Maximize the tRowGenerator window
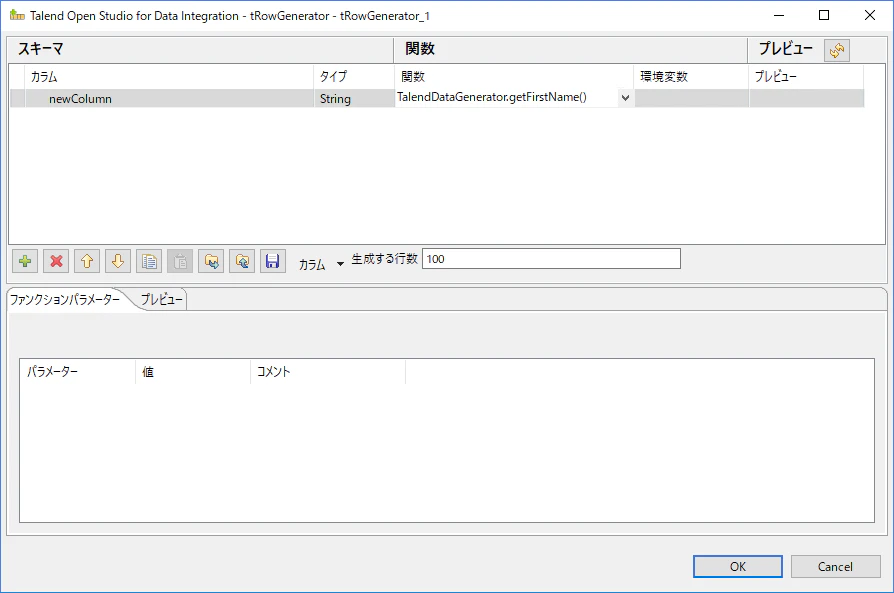 point(824,15)
